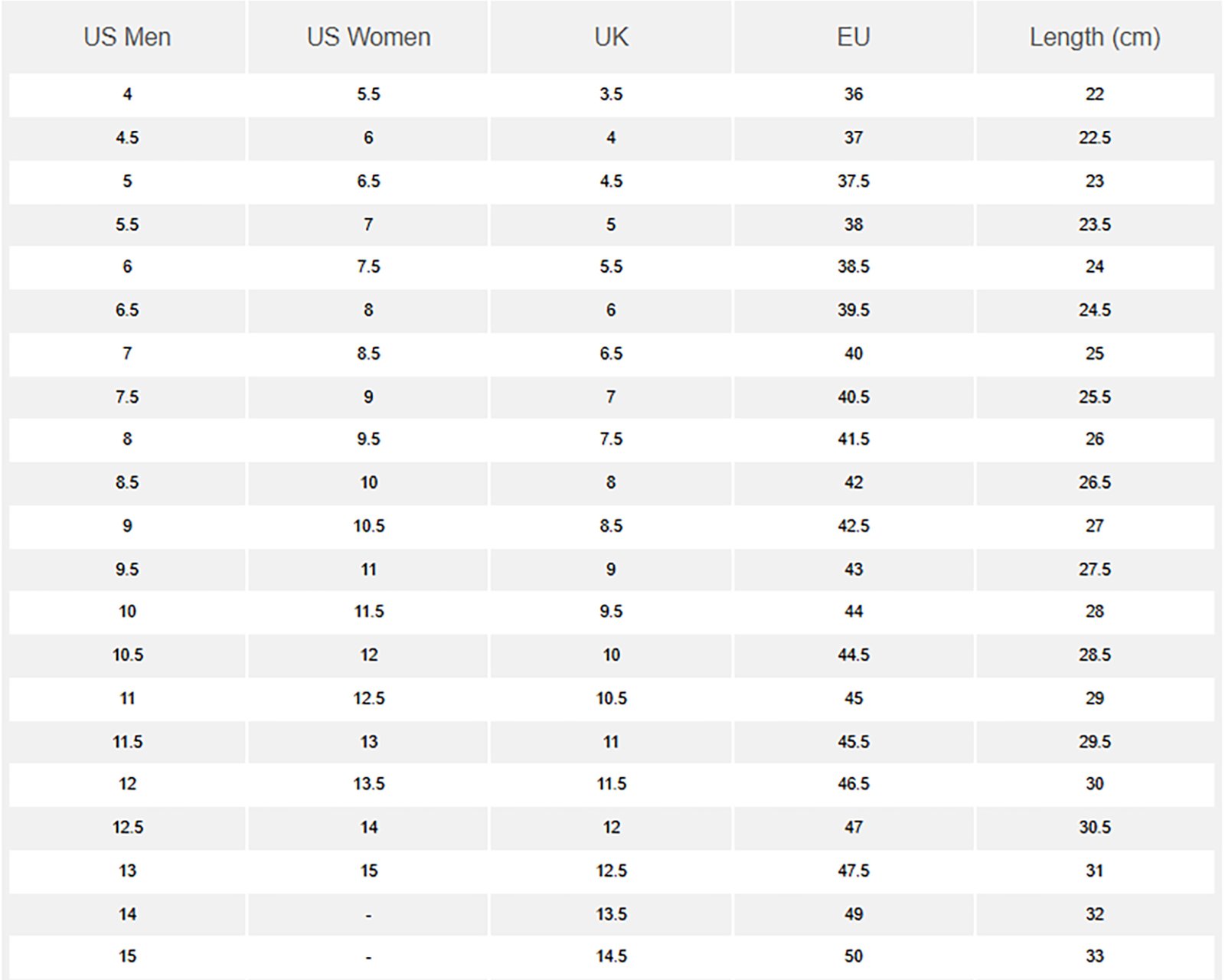Click EU size 36 cell
1225x980 pixels.
pyautogui.click(x=853, y=94)
